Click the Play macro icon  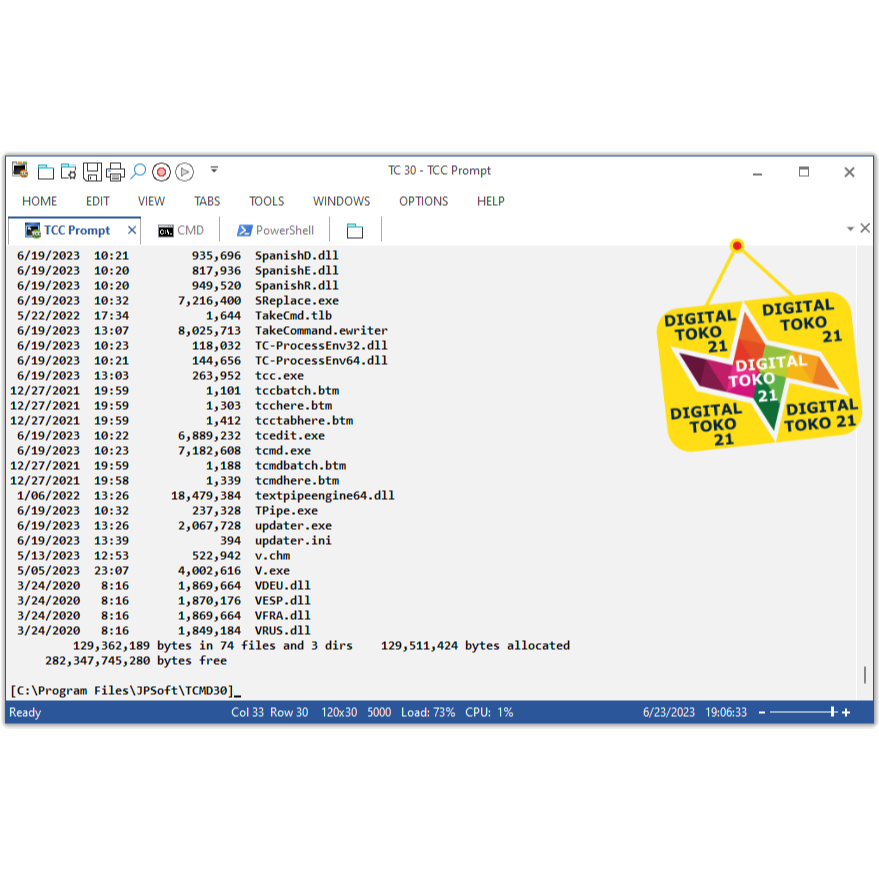tap(184, 172)
